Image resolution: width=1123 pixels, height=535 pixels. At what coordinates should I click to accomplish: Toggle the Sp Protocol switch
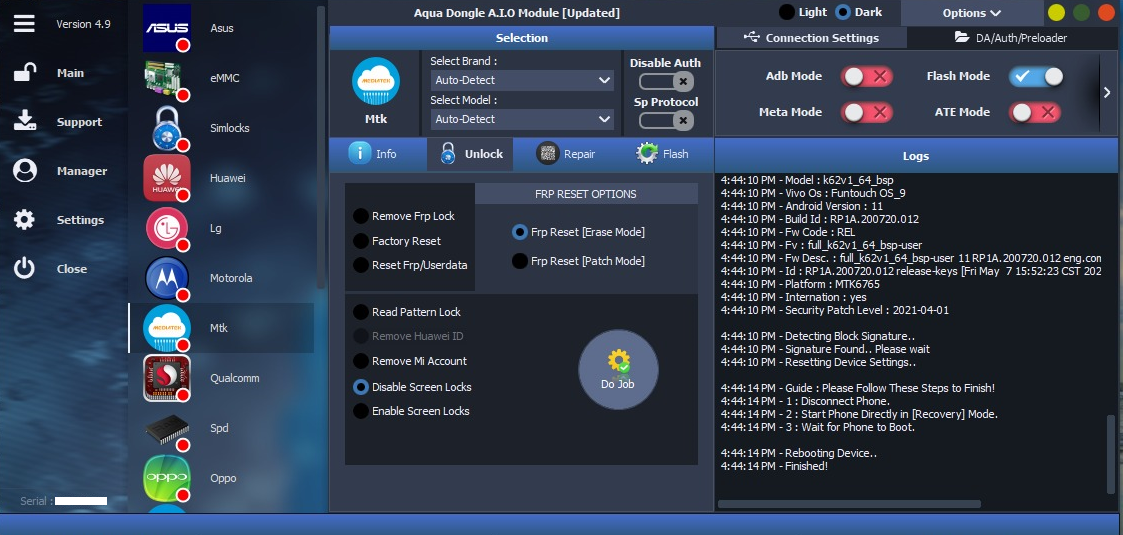point(666,120)
